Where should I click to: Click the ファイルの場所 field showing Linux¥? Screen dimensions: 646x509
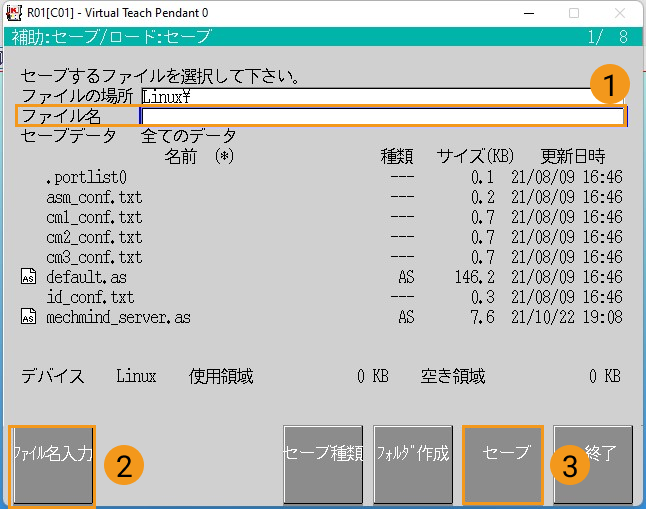[382, 96]
